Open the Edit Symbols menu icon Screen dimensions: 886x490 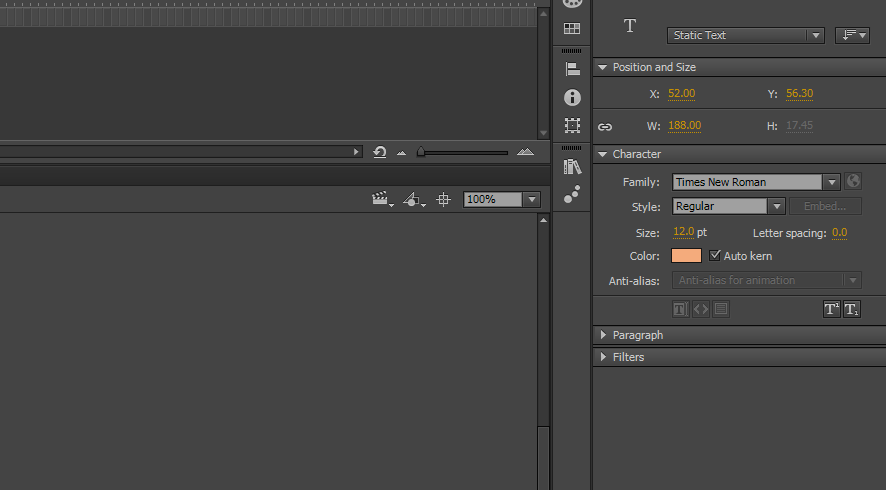click(x=414, y=200)
